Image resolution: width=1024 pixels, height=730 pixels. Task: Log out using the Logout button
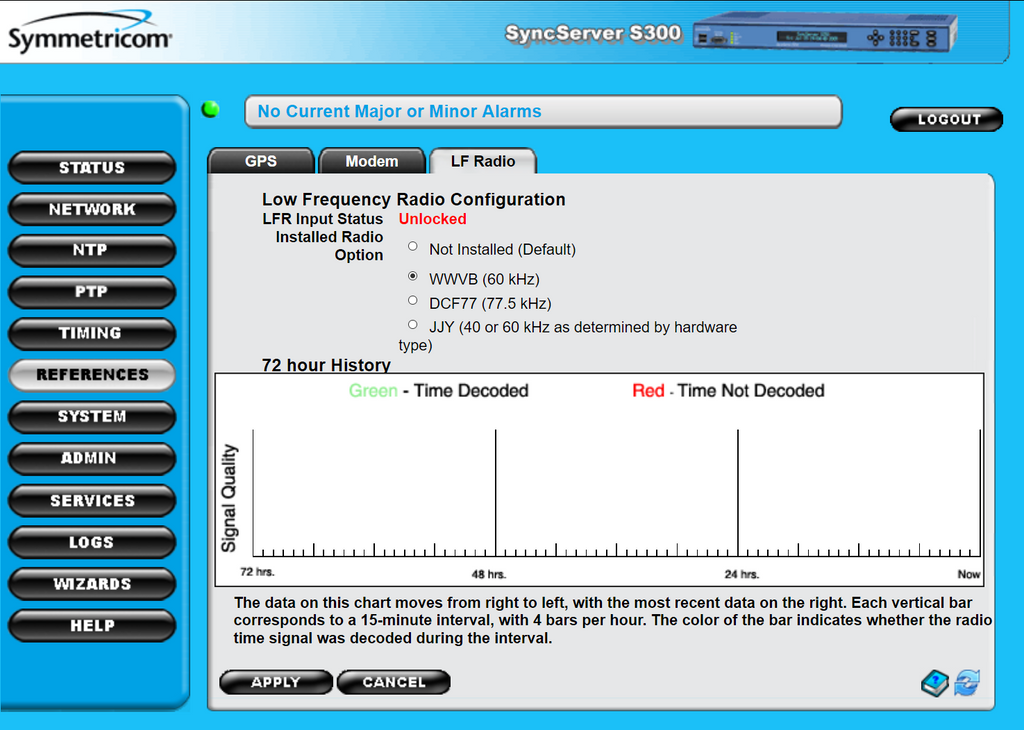(946, 119)
